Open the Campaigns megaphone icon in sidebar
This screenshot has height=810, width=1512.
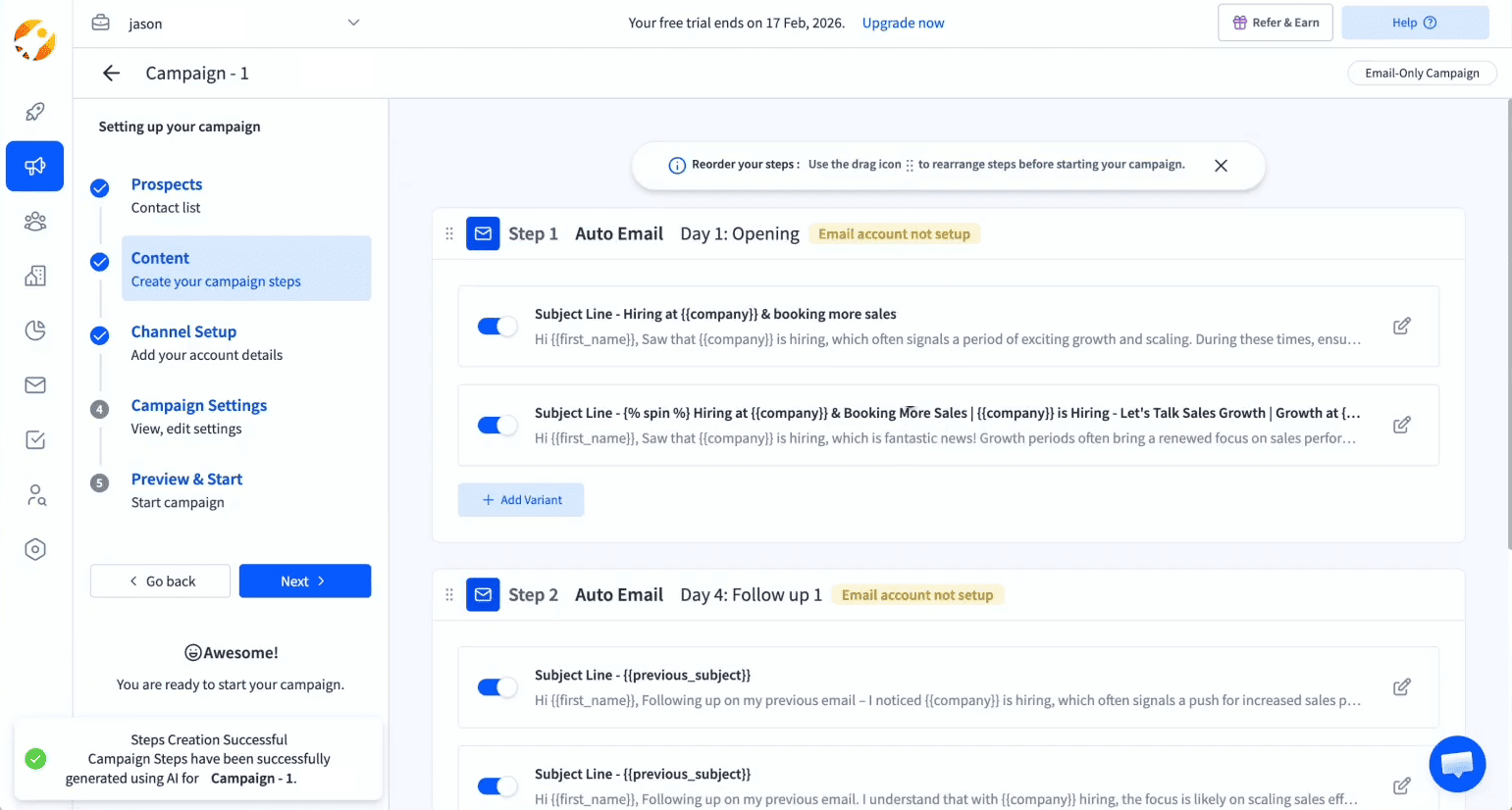point(34,166)
